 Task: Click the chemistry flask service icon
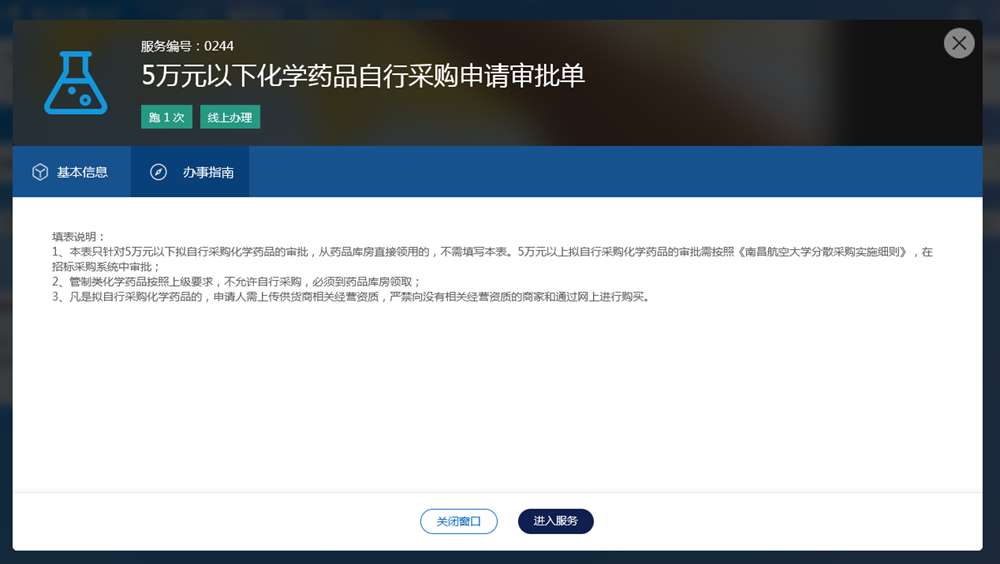76,83
